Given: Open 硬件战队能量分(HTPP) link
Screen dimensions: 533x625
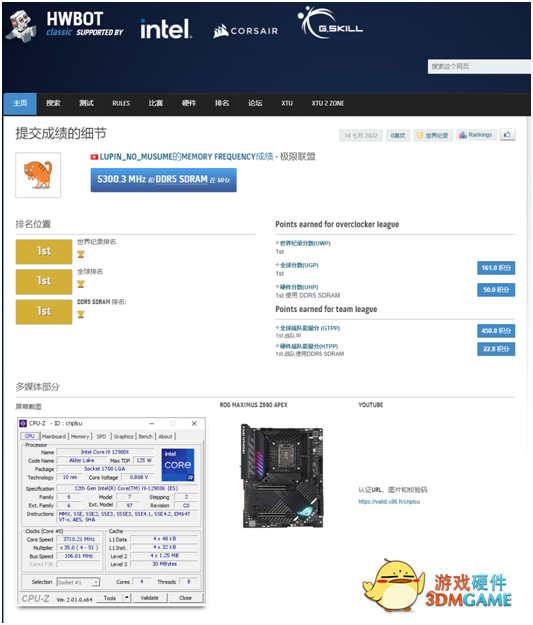Looking at the screenshot, I should [x=307, y=346].
